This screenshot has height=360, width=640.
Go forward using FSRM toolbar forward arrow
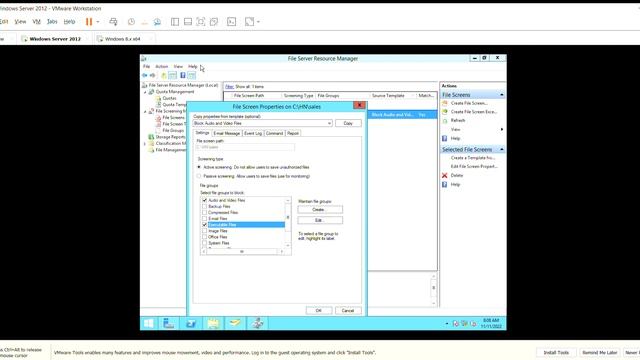tap(152, 75)
